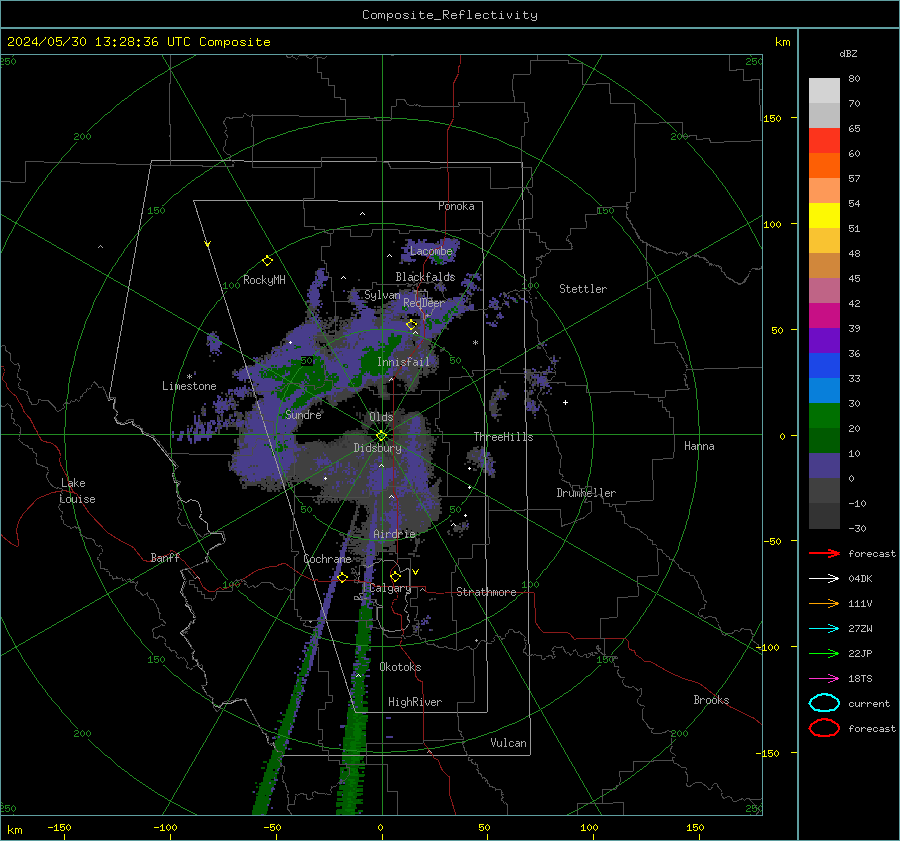900x841 pixels.
Task: Click the 2024/05/30 13:28:36 UTC timestamp
Action: tap(138, 41)
